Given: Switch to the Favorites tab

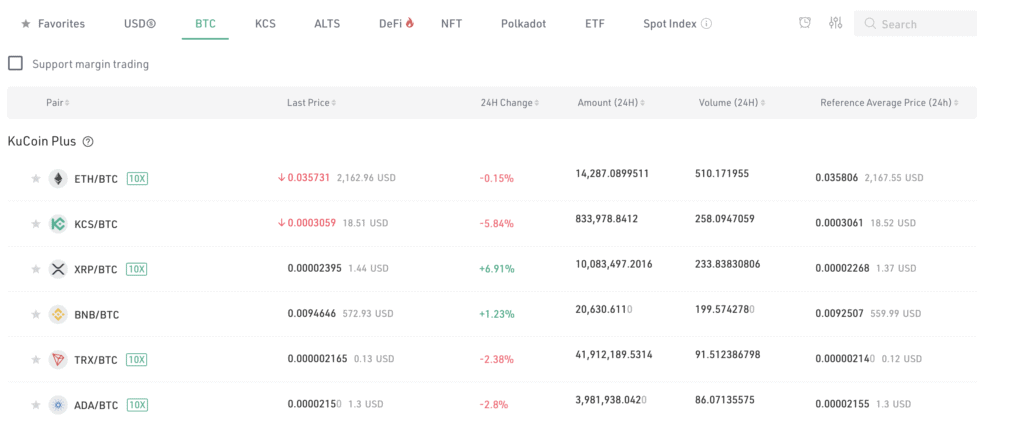Looking at the screenshot, I should click(x=53, y=24).
